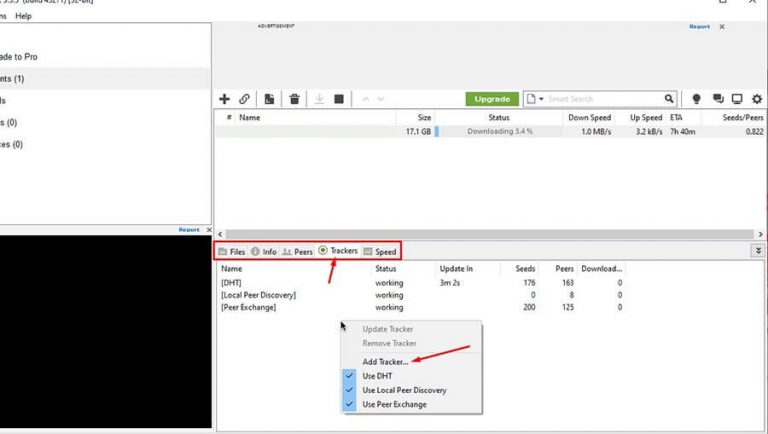768x434 pixels.
Task: Sort torrents by Status column header
Action: click(499, 118)
